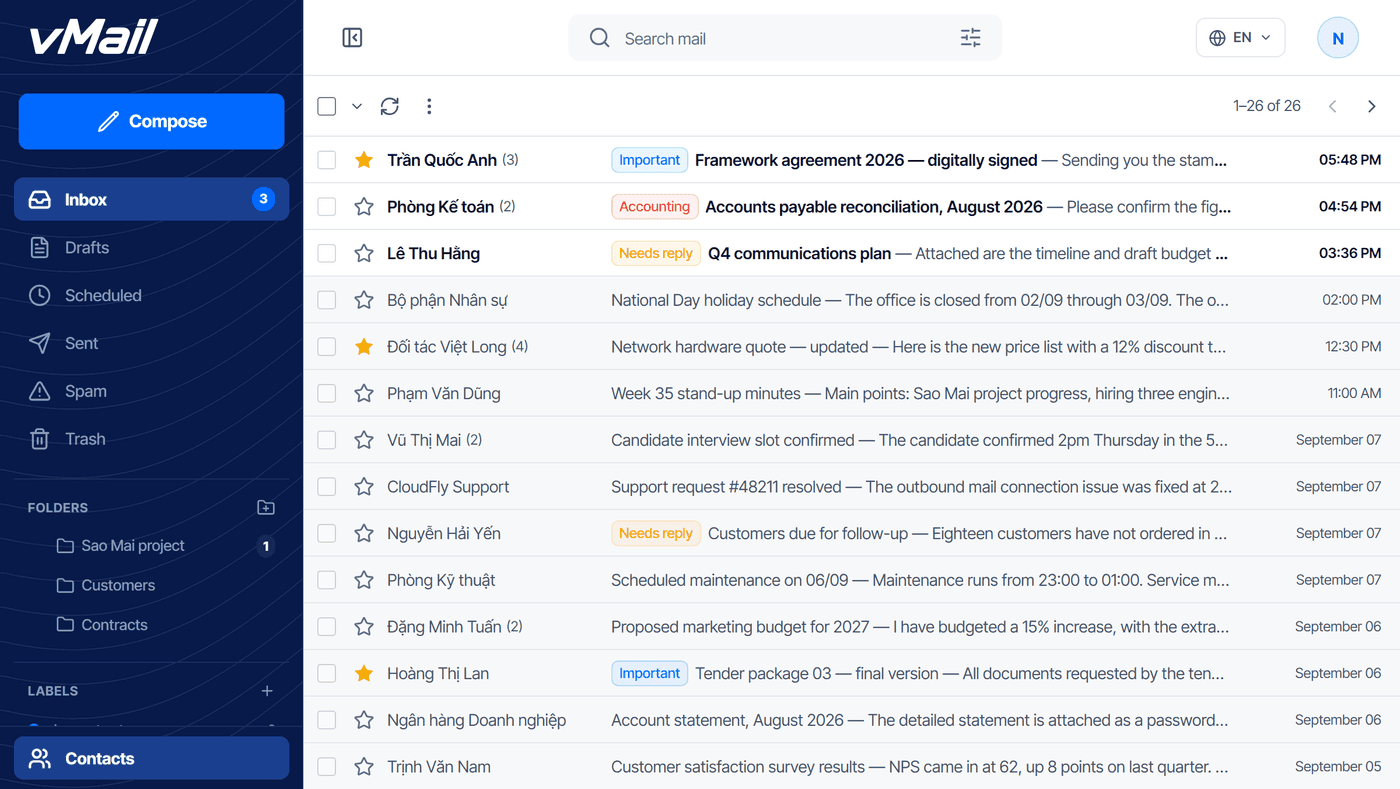The width and height of the screenshot is (1400, 789).
Task: Open search filter options icon
Action: pos(970,38)
